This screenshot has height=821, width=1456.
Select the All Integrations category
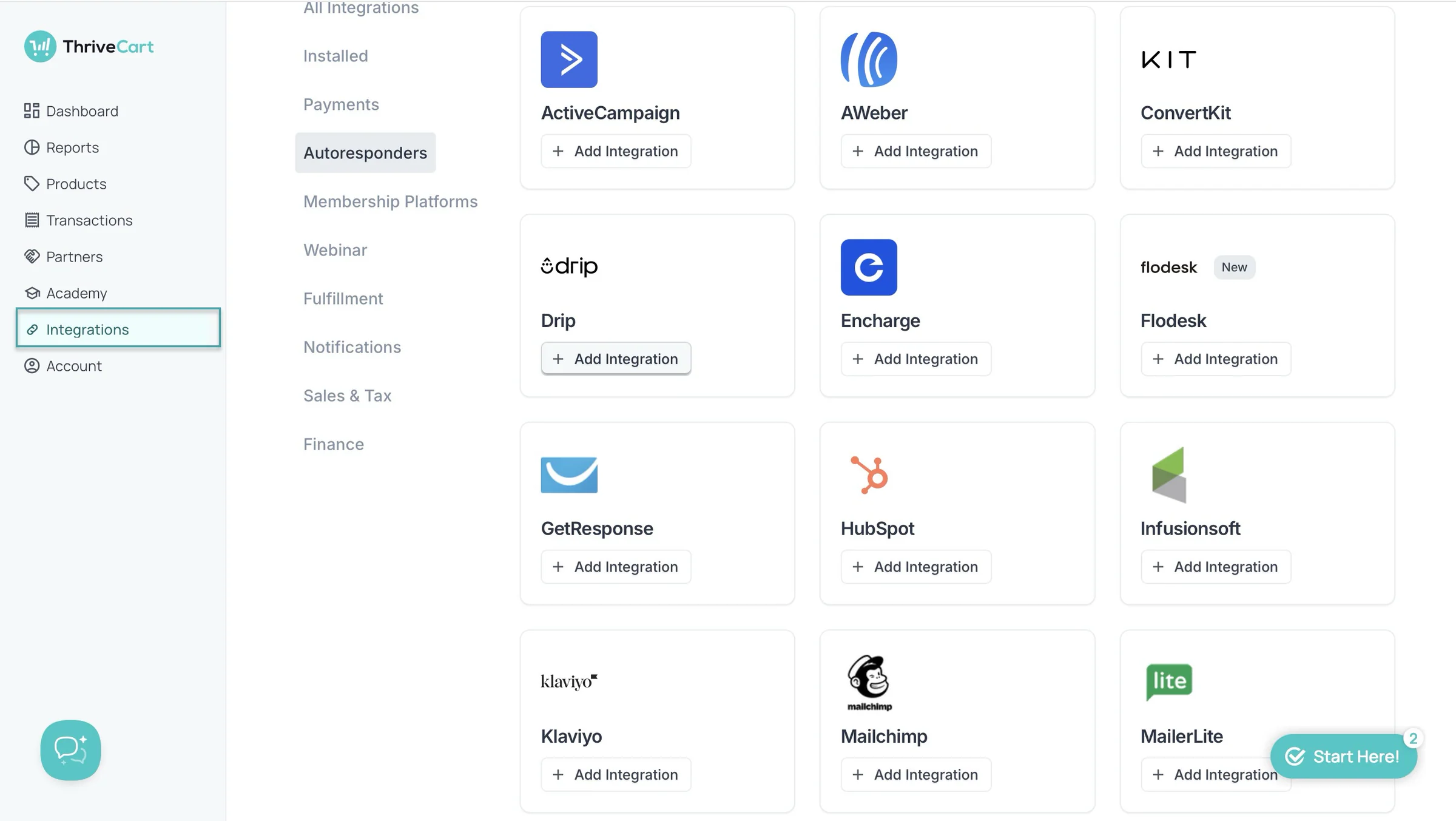tap(361, 7)
